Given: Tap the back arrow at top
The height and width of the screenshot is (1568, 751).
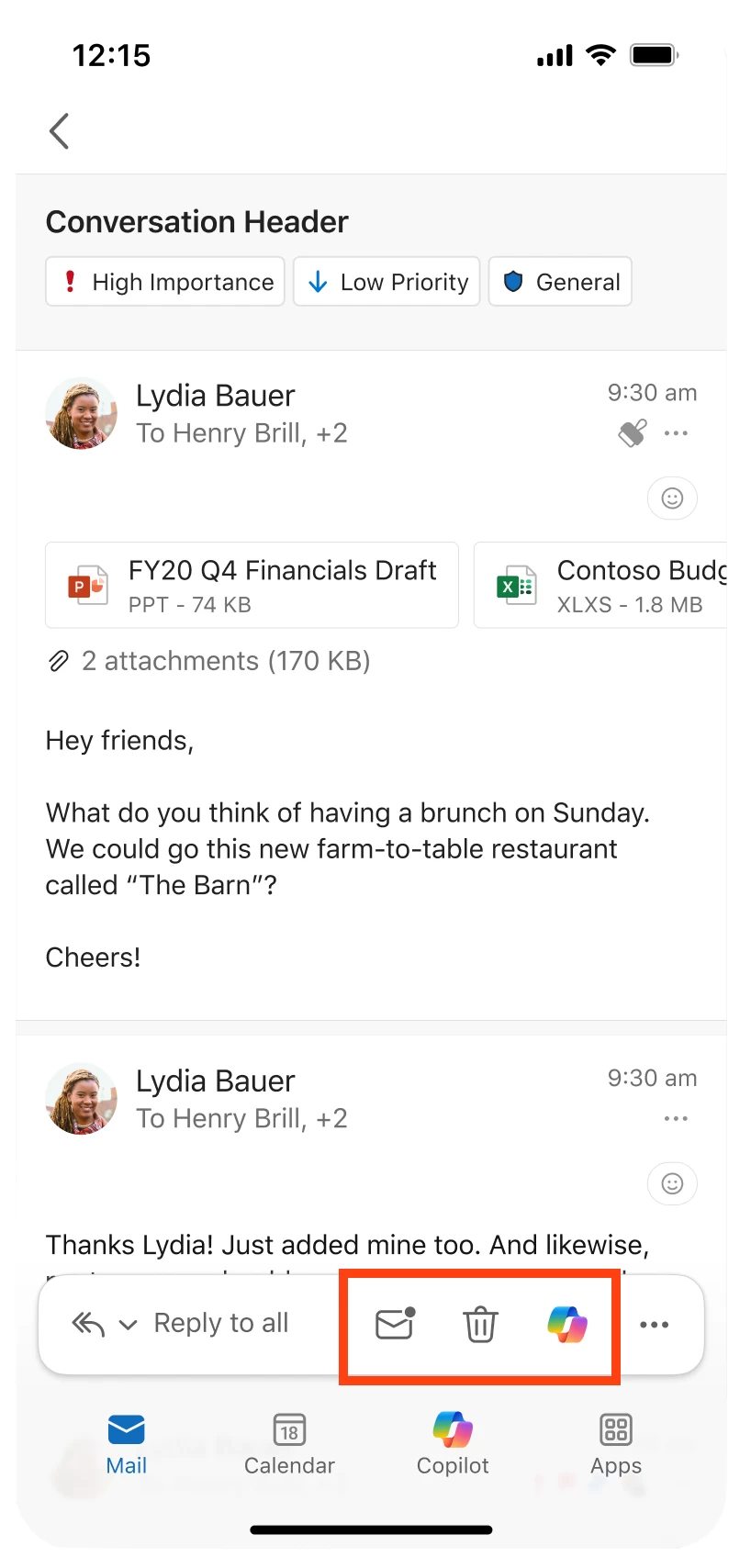Looking at the screenshot, I should [x=60, y=131].
